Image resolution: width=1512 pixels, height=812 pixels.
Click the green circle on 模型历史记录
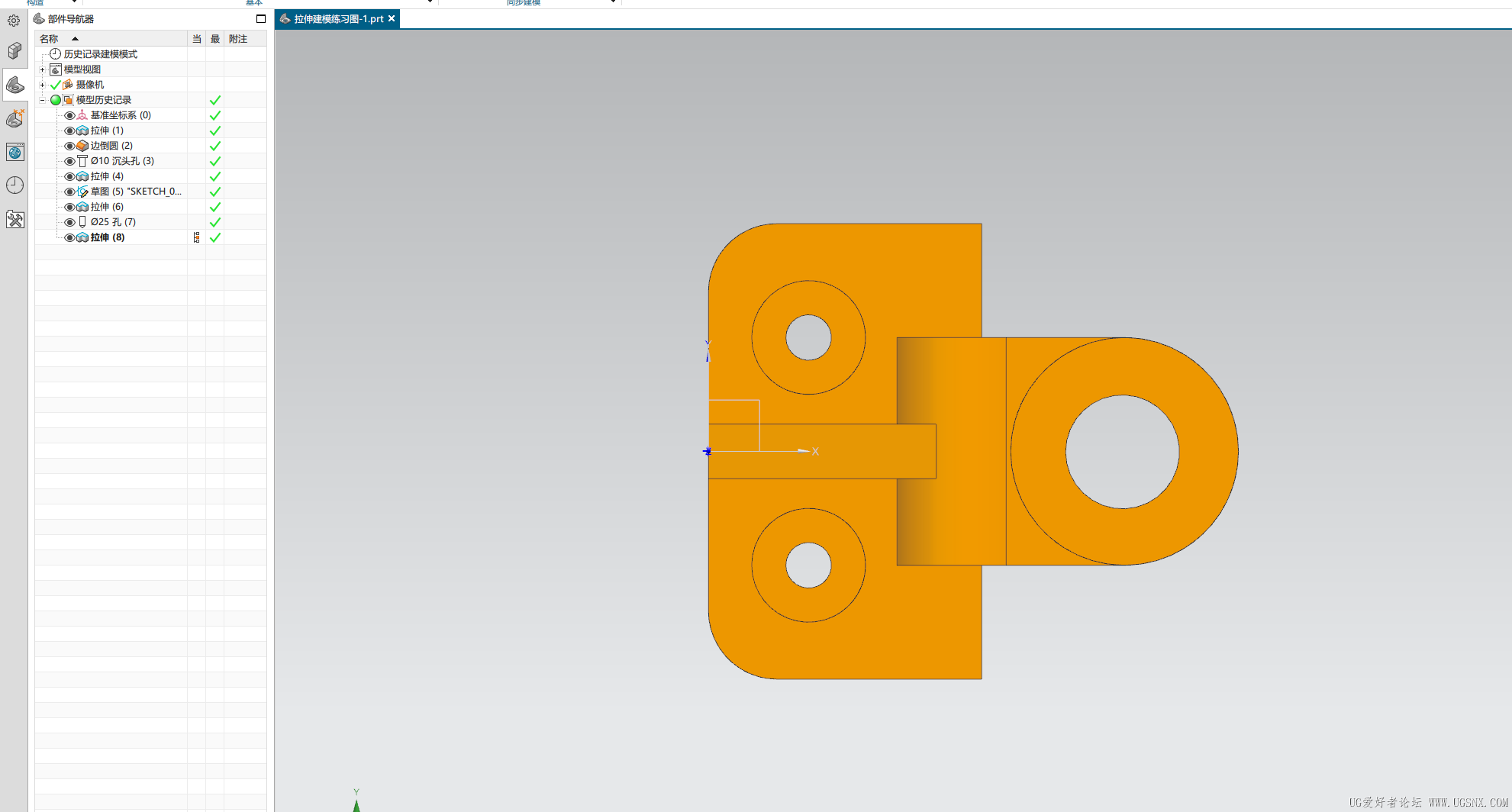[x=56, y=100]
